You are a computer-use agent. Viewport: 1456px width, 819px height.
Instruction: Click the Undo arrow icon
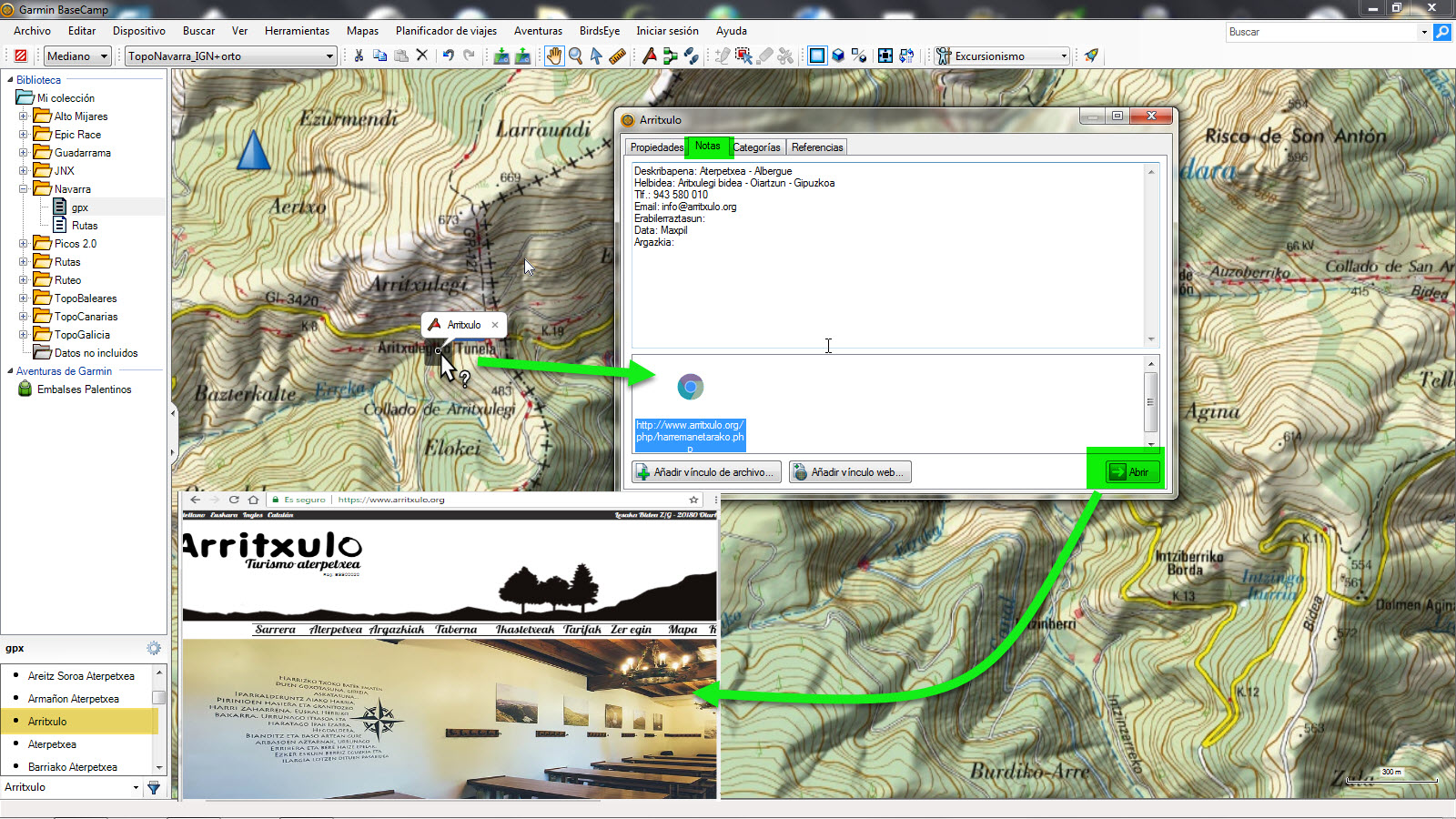point(448,56)
